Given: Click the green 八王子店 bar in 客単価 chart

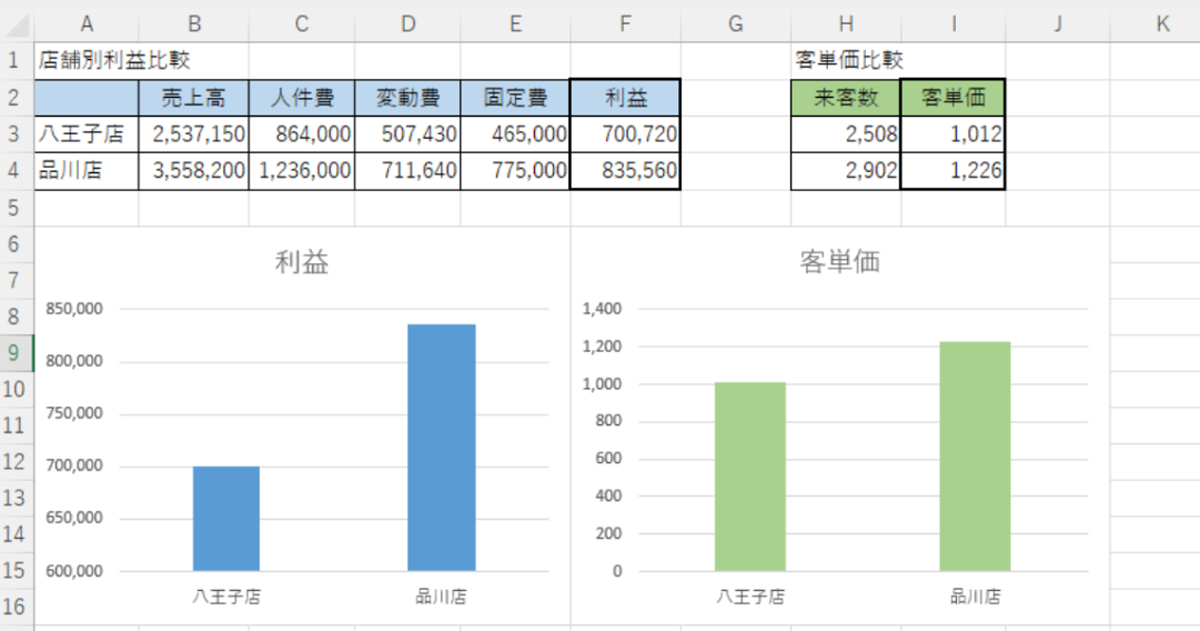Looking at the screenshot, I should tap(750, 476).
